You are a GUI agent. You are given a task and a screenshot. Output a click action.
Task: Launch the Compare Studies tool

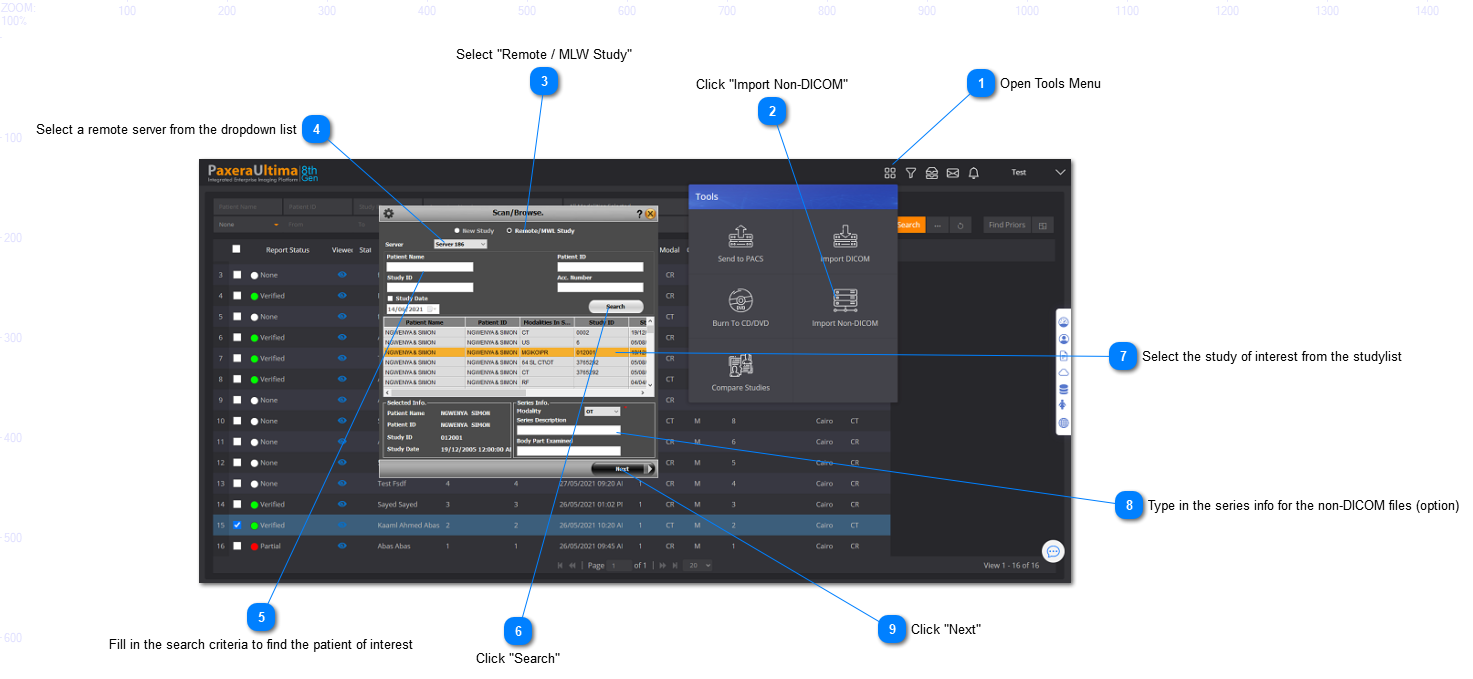pos(741,365)
